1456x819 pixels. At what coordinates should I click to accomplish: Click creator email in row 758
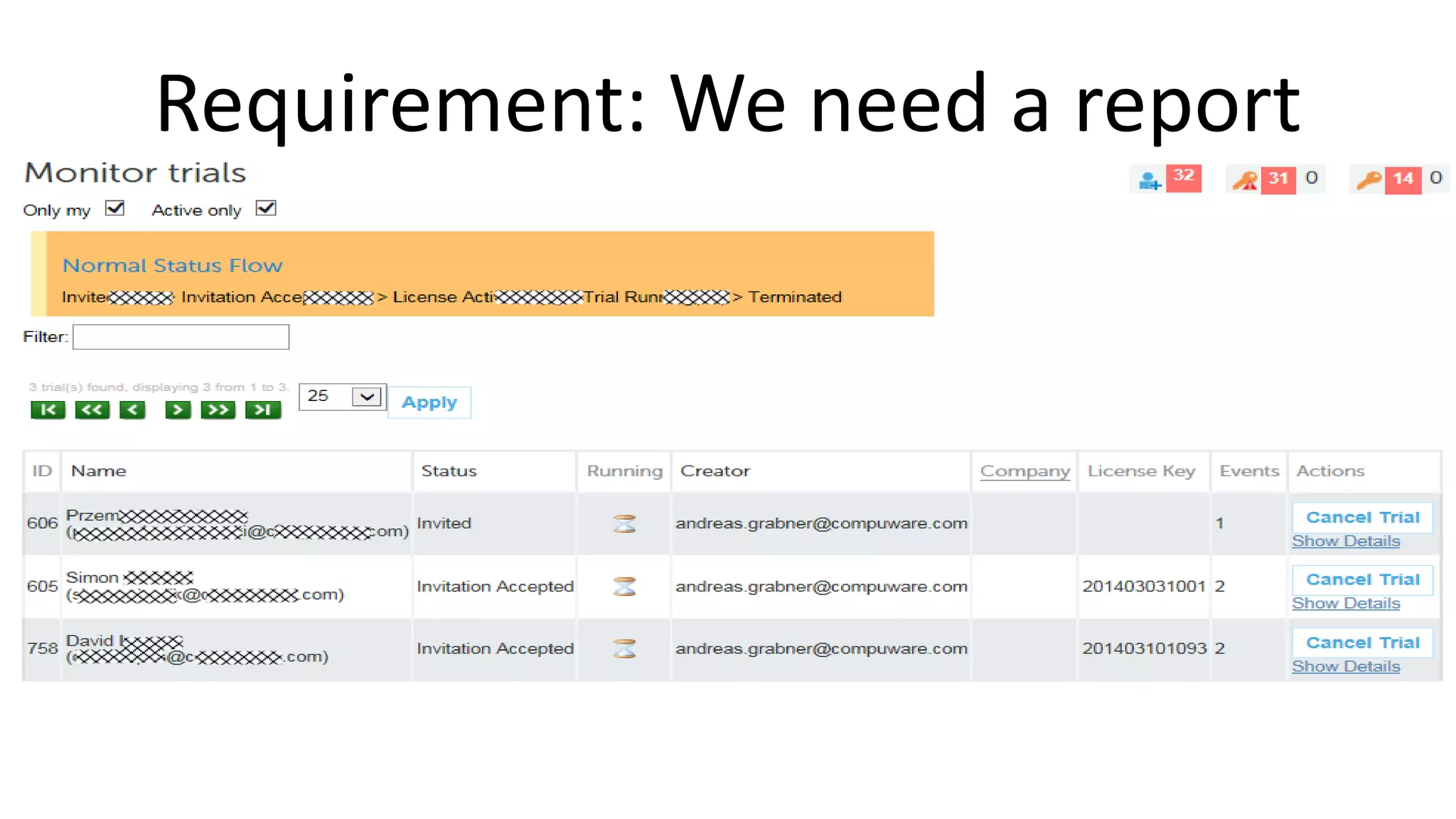821,649
